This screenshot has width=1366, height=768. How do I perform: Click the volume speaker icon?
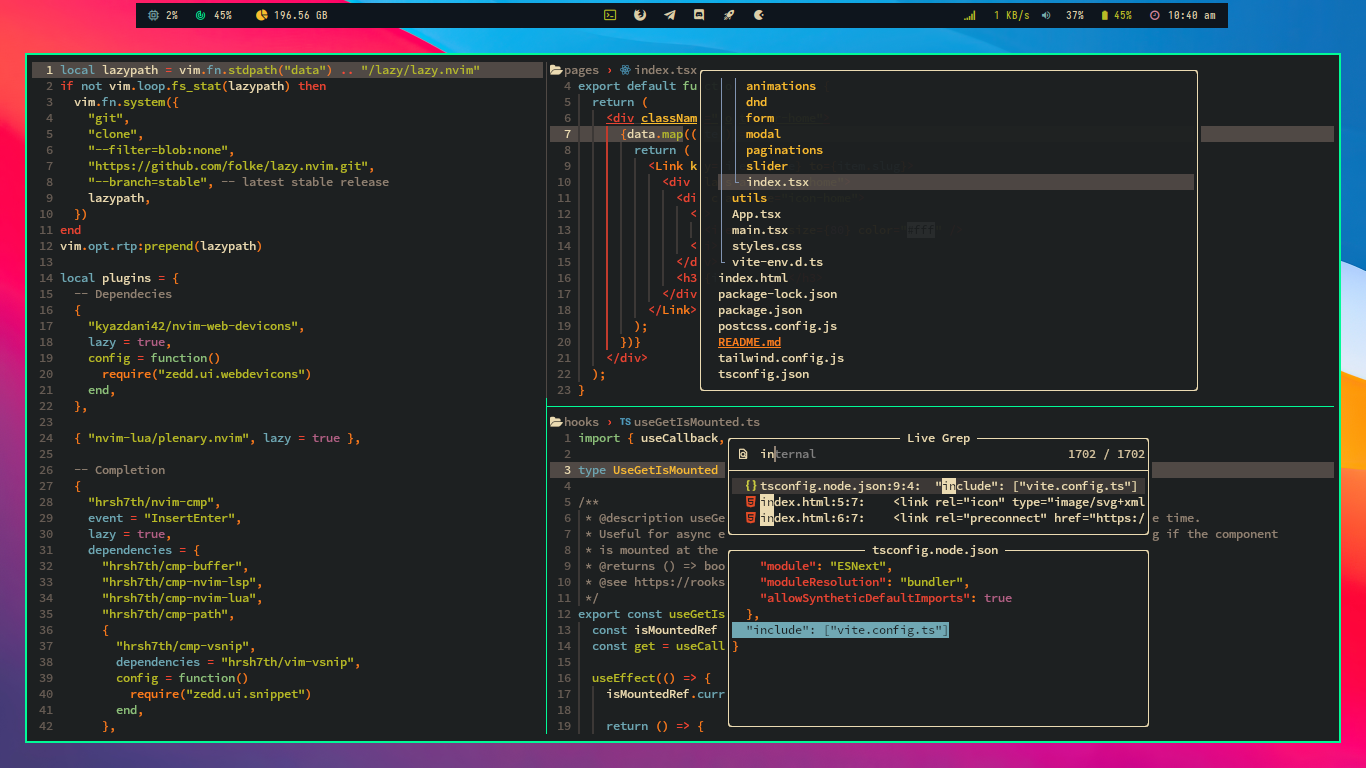click(x=1046, y=15)
